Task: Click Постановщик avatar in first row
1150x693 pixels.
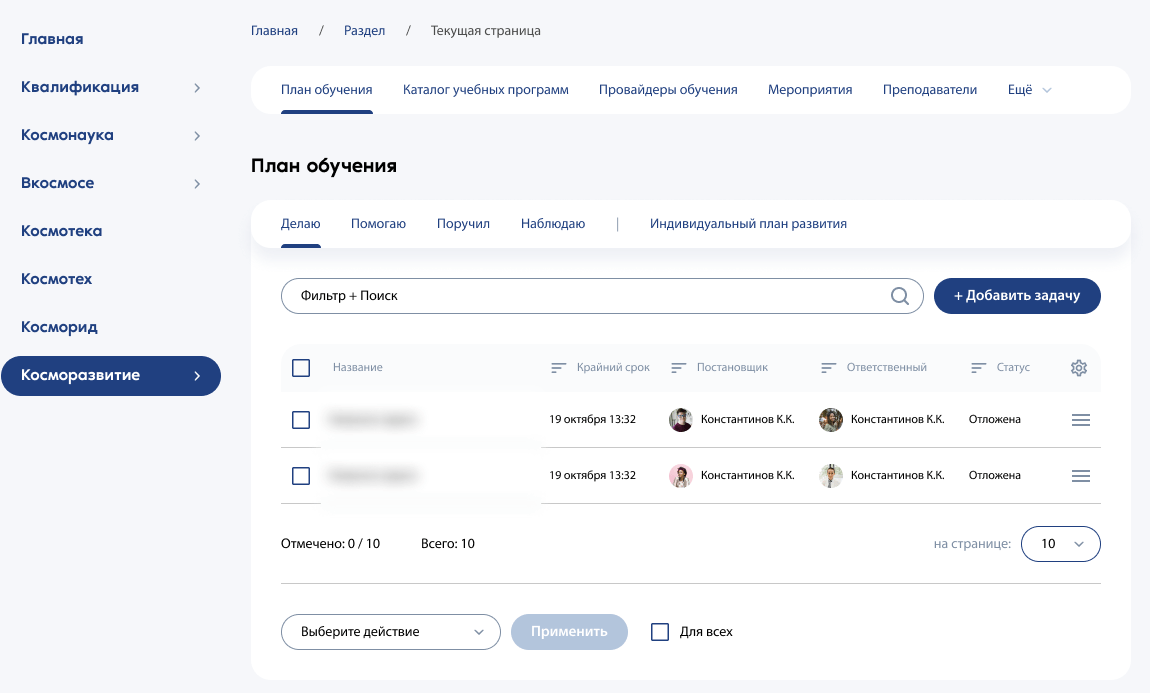Action: point(681,420)
